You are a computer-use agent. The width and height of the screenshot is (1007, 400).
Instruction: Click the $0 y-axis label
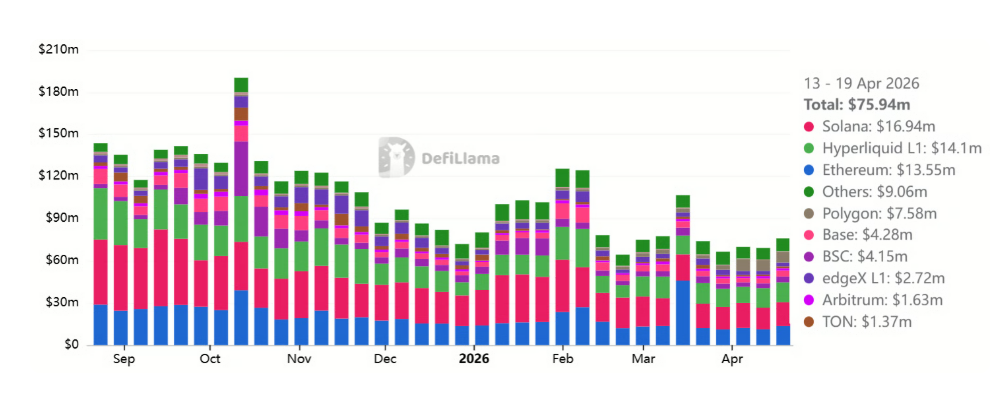[x=71, y=345]
